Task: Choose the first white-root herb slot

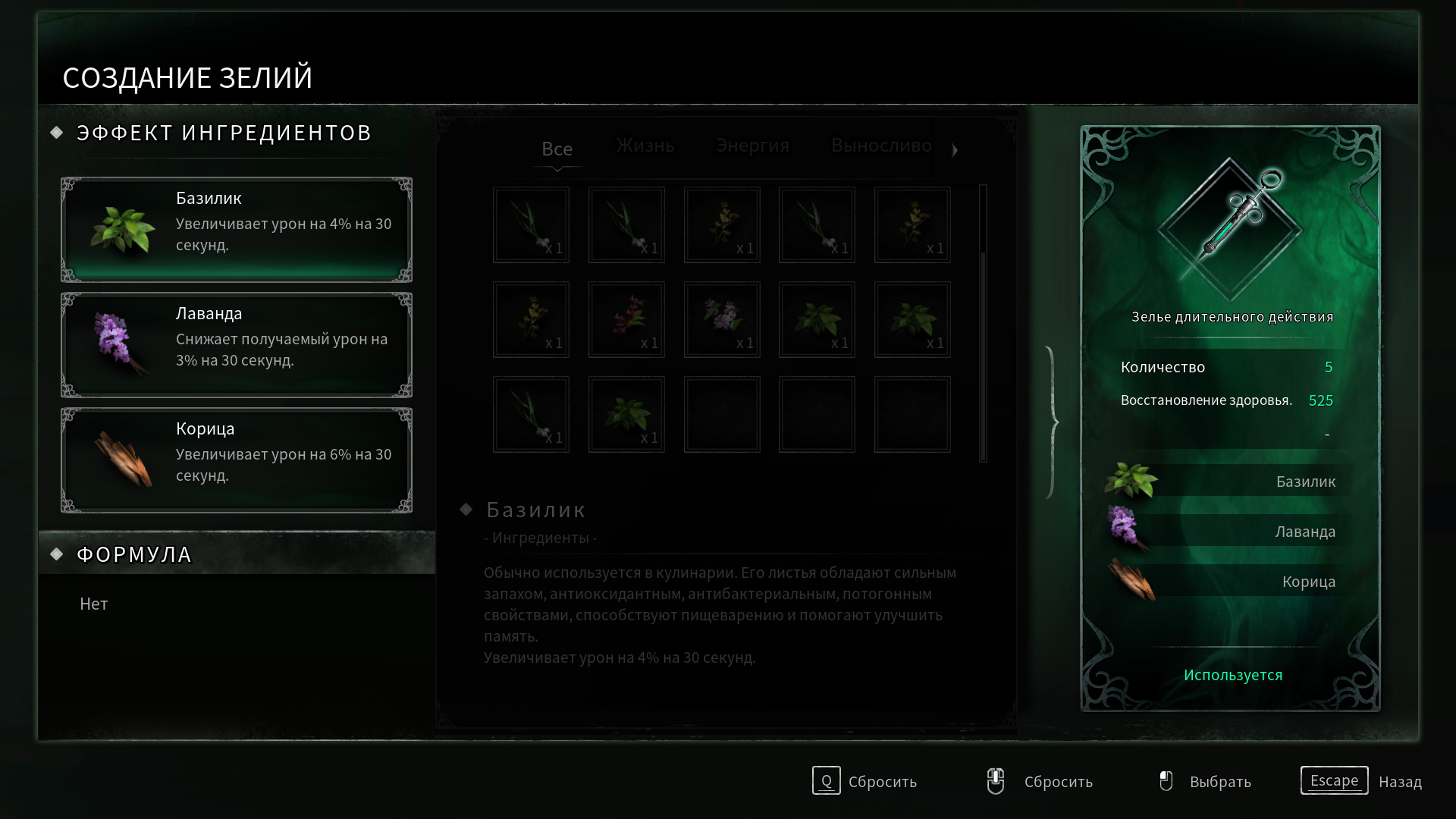Action: pos(531,224)
